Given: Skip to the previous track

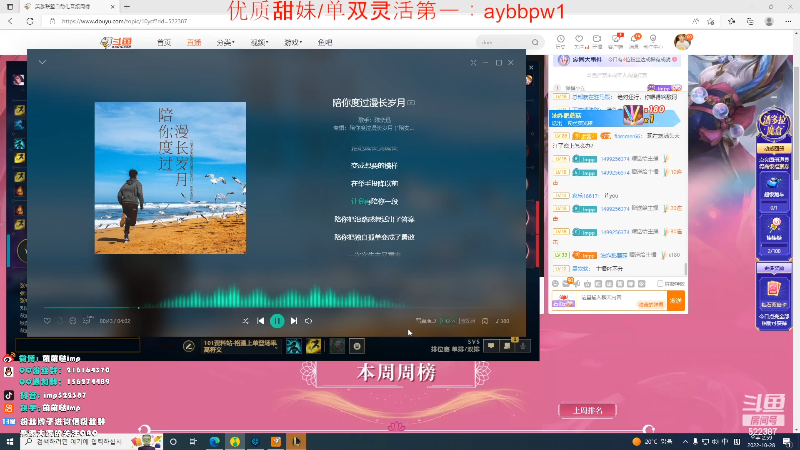Looking at the screenshot, I should (x=261, y=321).
